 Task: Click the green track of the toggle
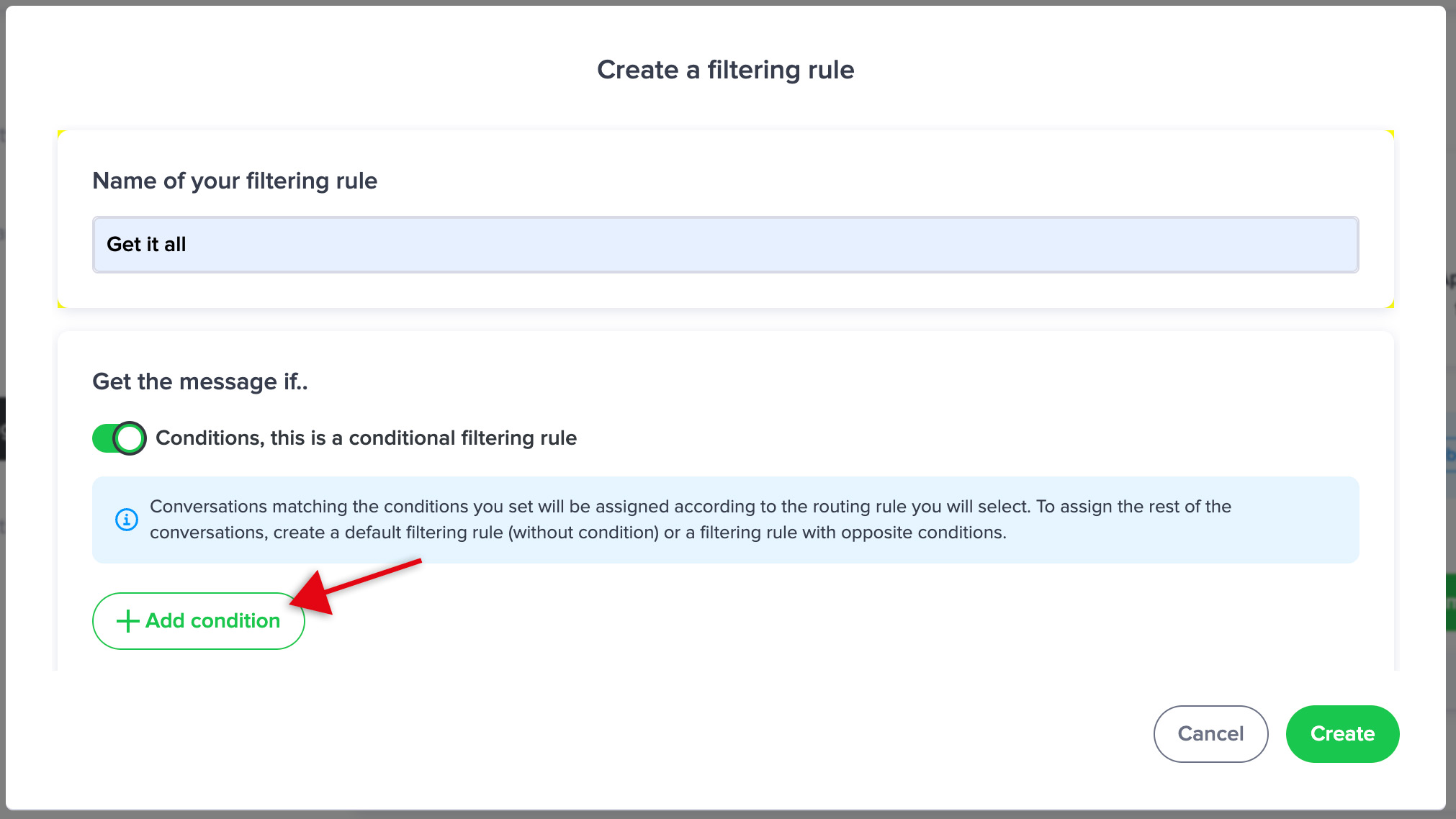[103, 438]
